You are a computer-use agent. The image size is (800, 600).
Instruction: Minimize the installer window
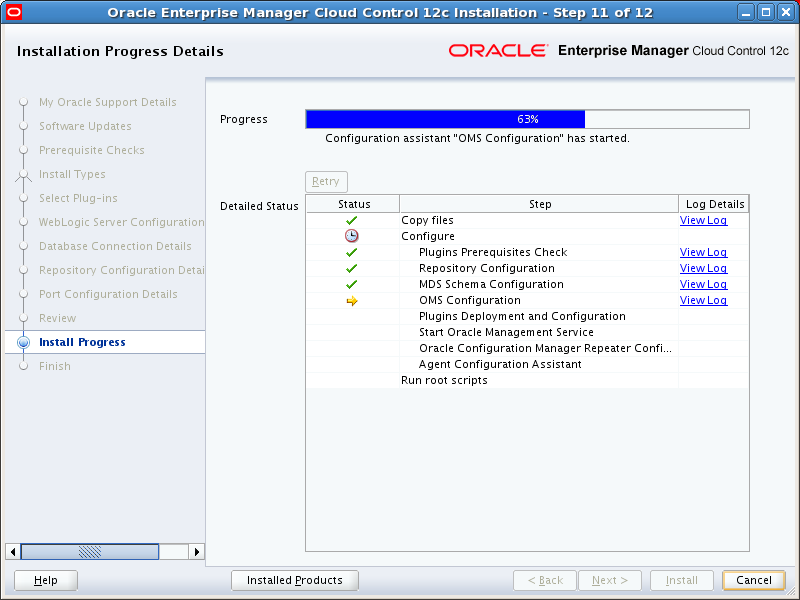click(x=746, y=12)
